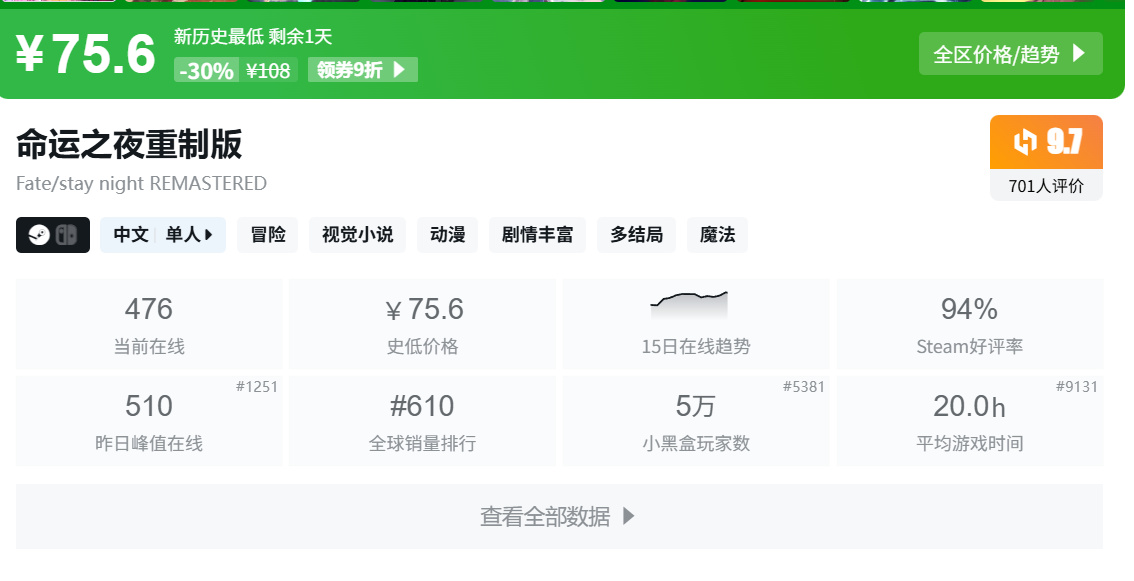The height and width of the screenshot is (581, 1134).
Task: Select the 动漫 tag
Action: pyautogui.click(x=447, y=235)
